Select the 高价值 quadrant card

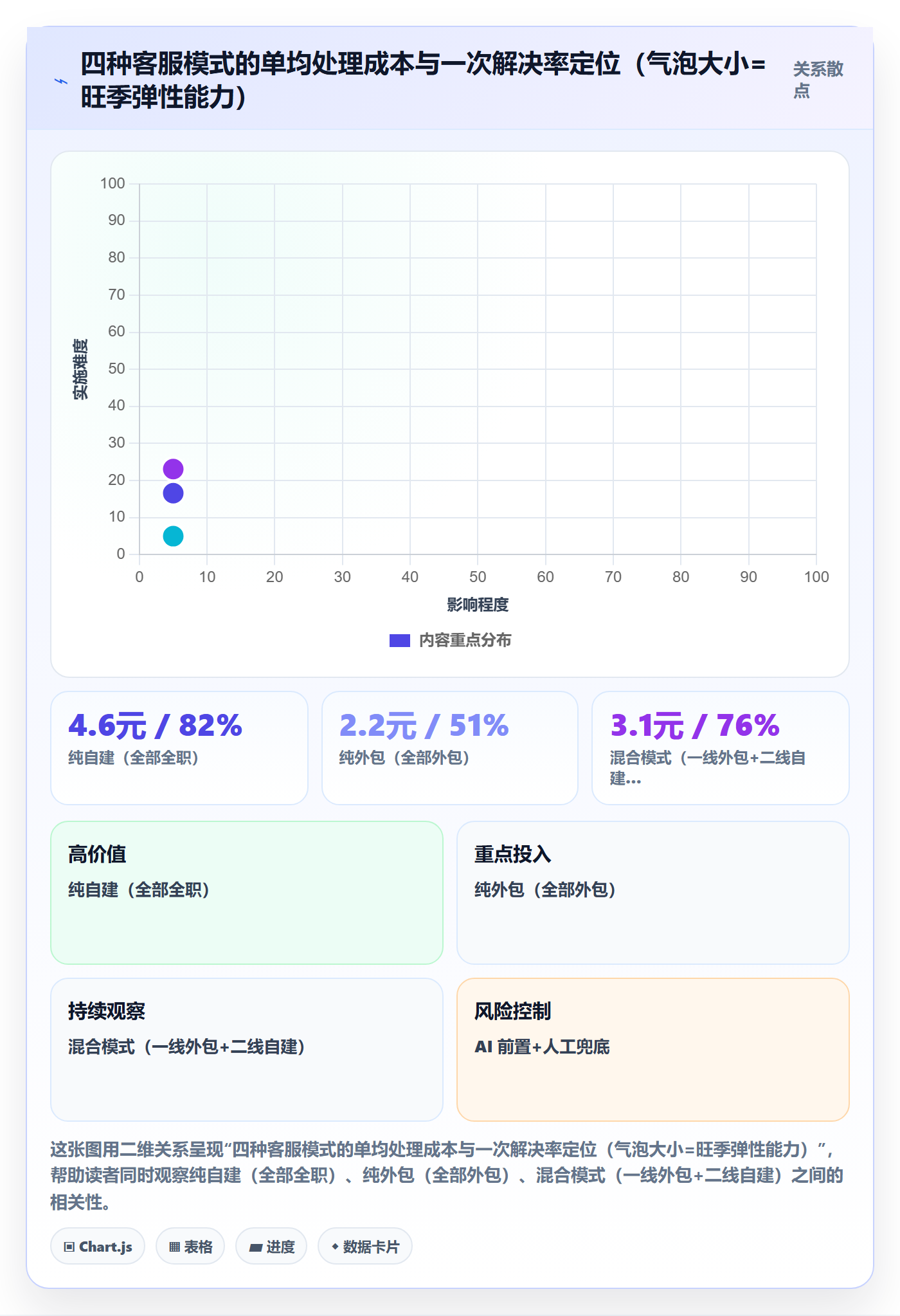(x=247, y=893)
